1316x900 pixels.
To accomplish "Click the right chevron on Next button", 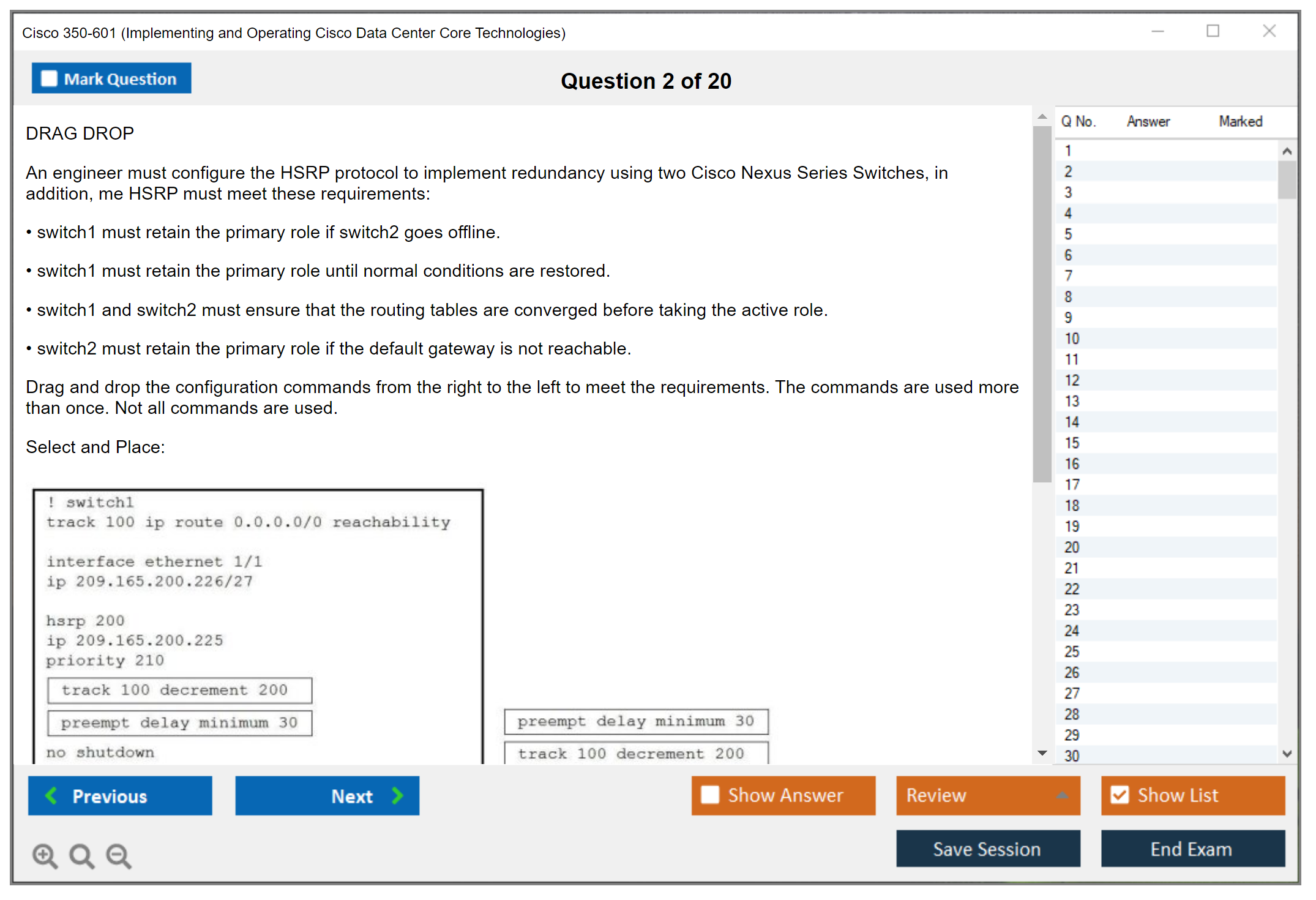I will coord(398,795).
